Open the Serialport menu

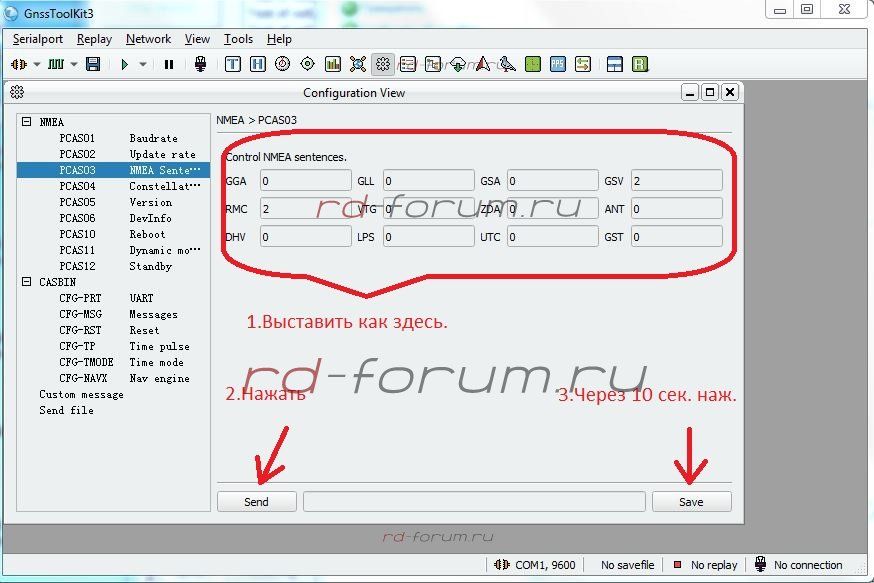tap(38, 39)
